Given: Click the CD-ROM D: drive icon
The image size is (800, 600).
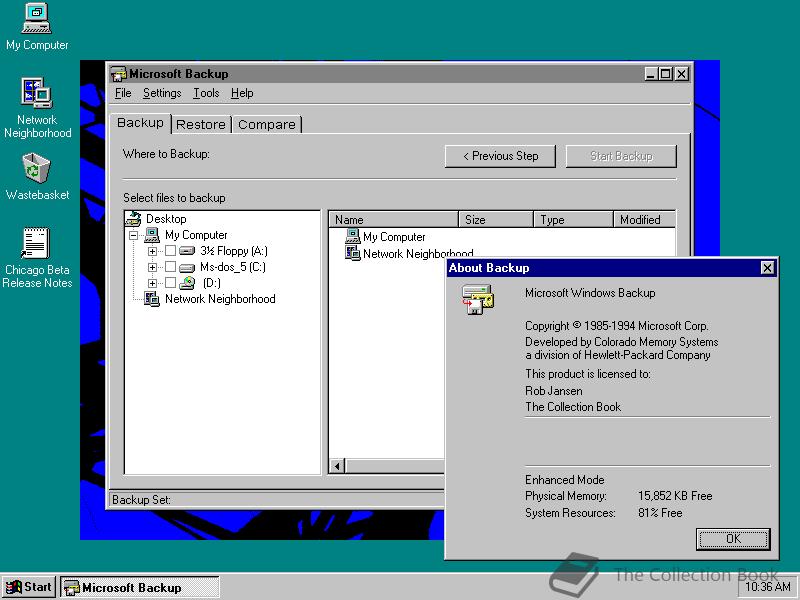Looking at the screenshot, I should tap(187, 283).
